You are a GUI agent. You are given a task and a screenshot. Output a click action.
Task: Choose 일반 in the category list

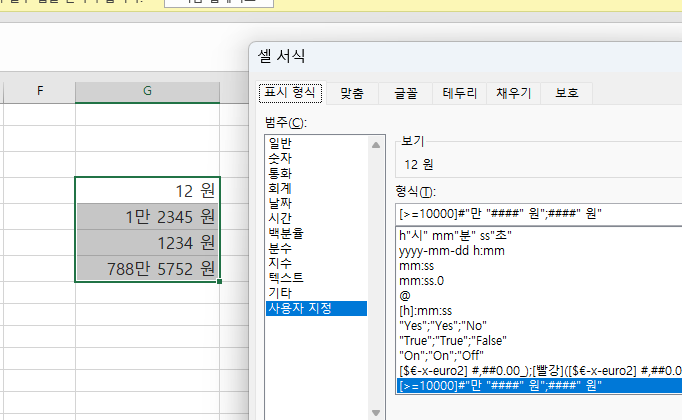(279, 142)
